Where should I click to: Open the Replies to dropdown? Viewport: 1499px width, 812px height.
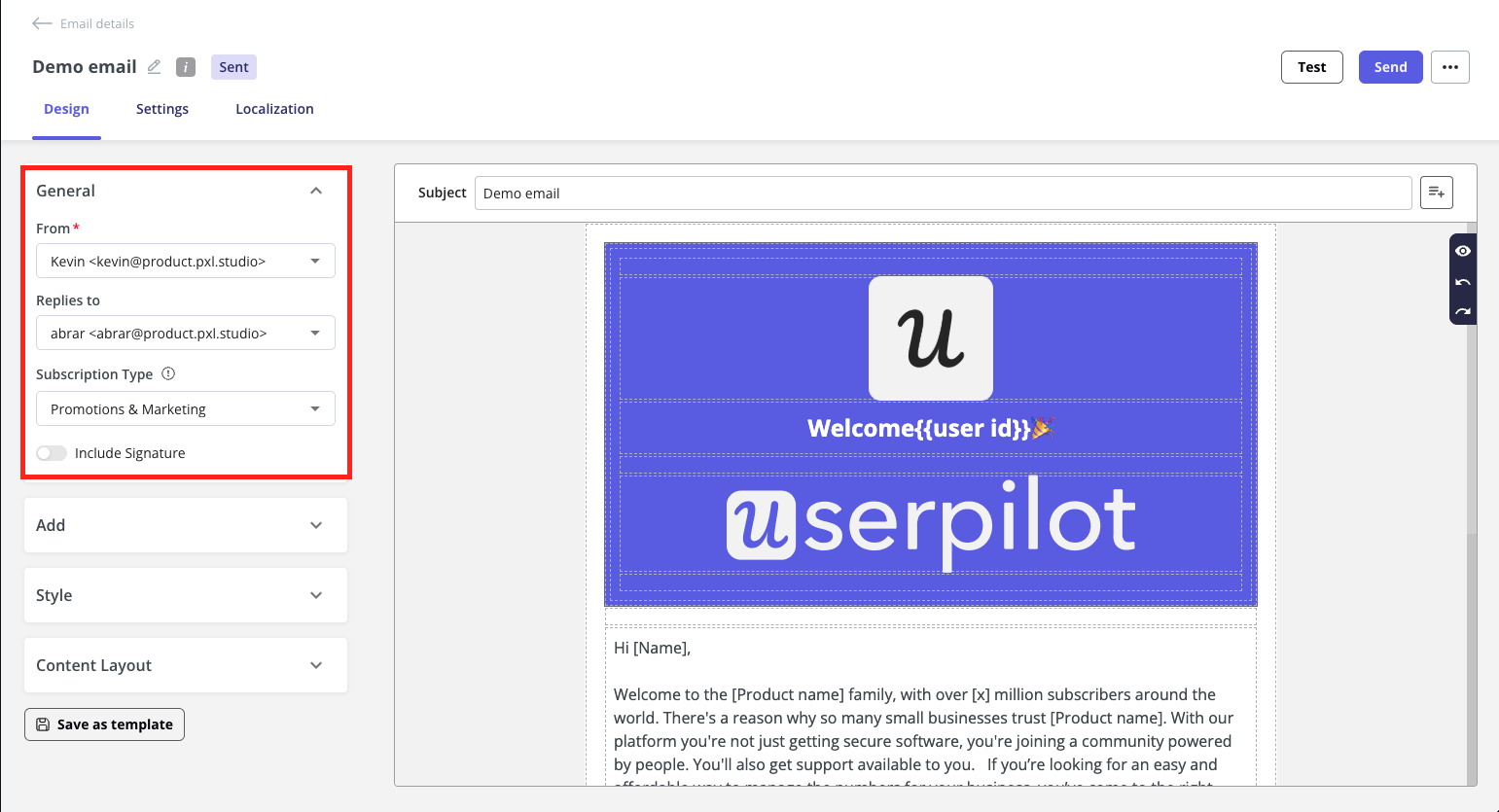[x=186, y=333]
